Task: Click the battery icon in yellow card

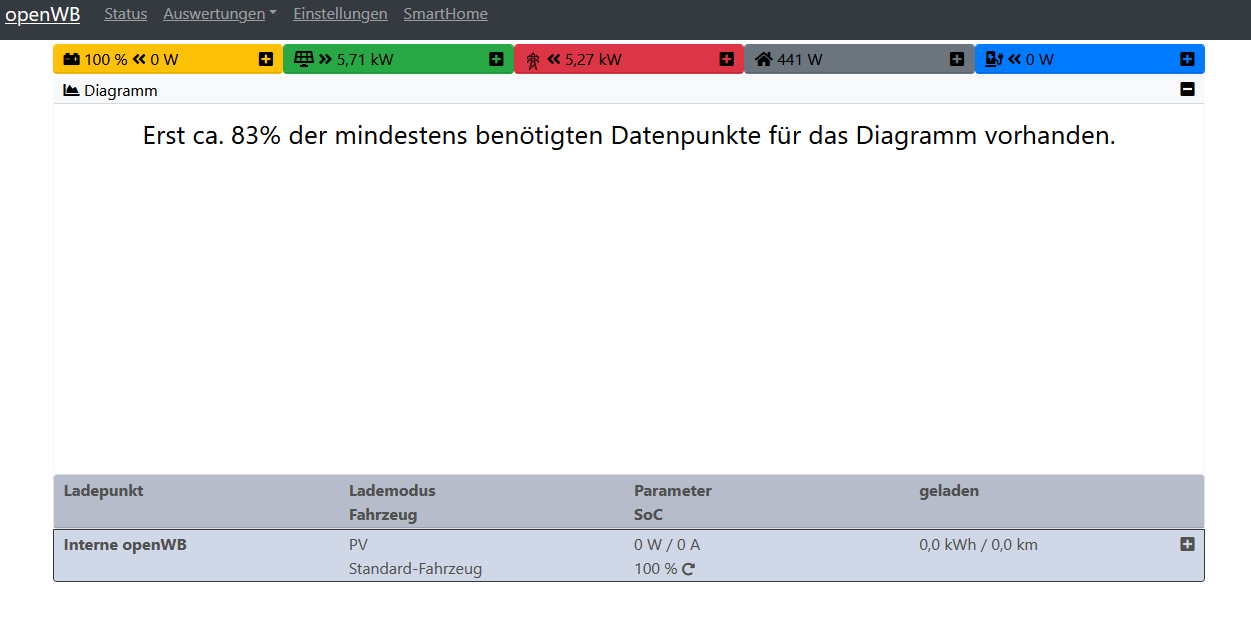Action: pyautogui.click(x=72, y=59)
